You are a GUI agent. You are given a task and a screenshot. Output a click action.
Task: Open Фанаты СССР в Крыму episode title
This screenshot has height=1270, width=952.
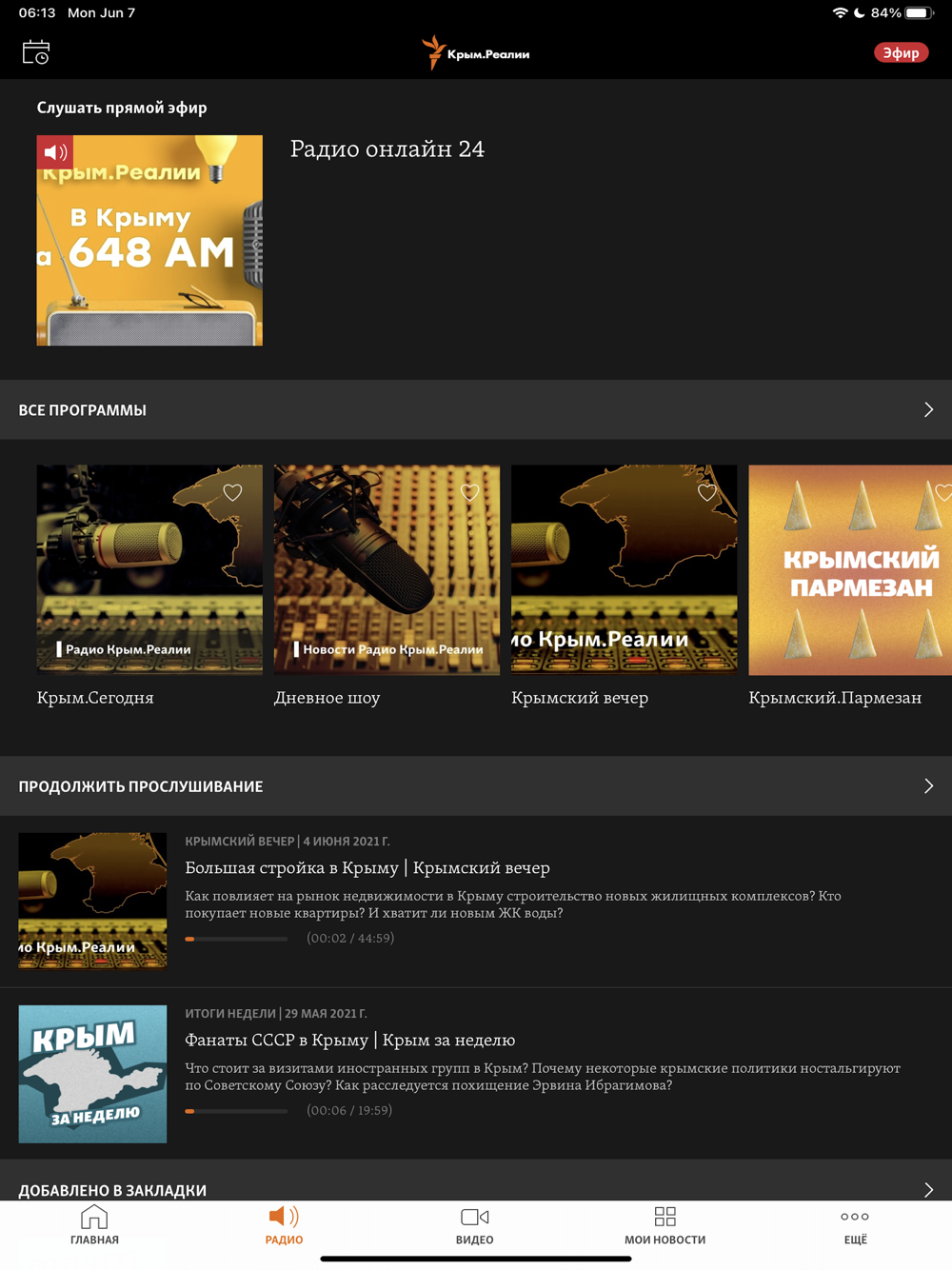tap(350, 1041)
